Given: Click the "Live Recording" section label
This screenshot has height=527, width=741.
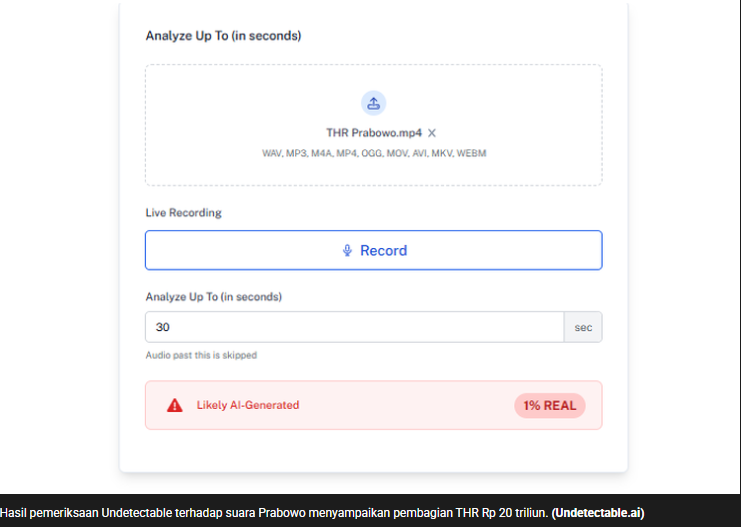Looking at the screenshot, I should click(183, 213).
